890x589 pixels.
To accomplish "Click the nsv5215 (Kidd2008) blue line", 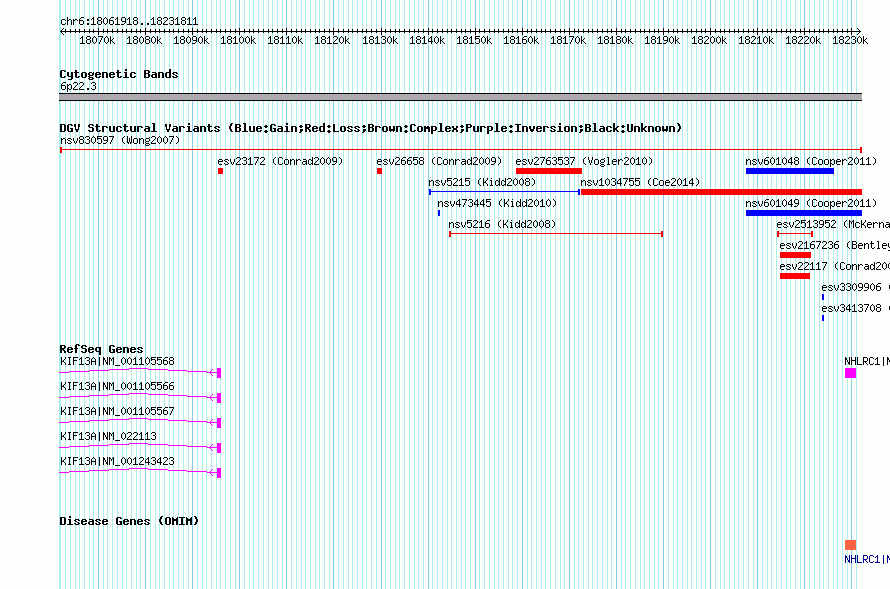I will point(505,192).
